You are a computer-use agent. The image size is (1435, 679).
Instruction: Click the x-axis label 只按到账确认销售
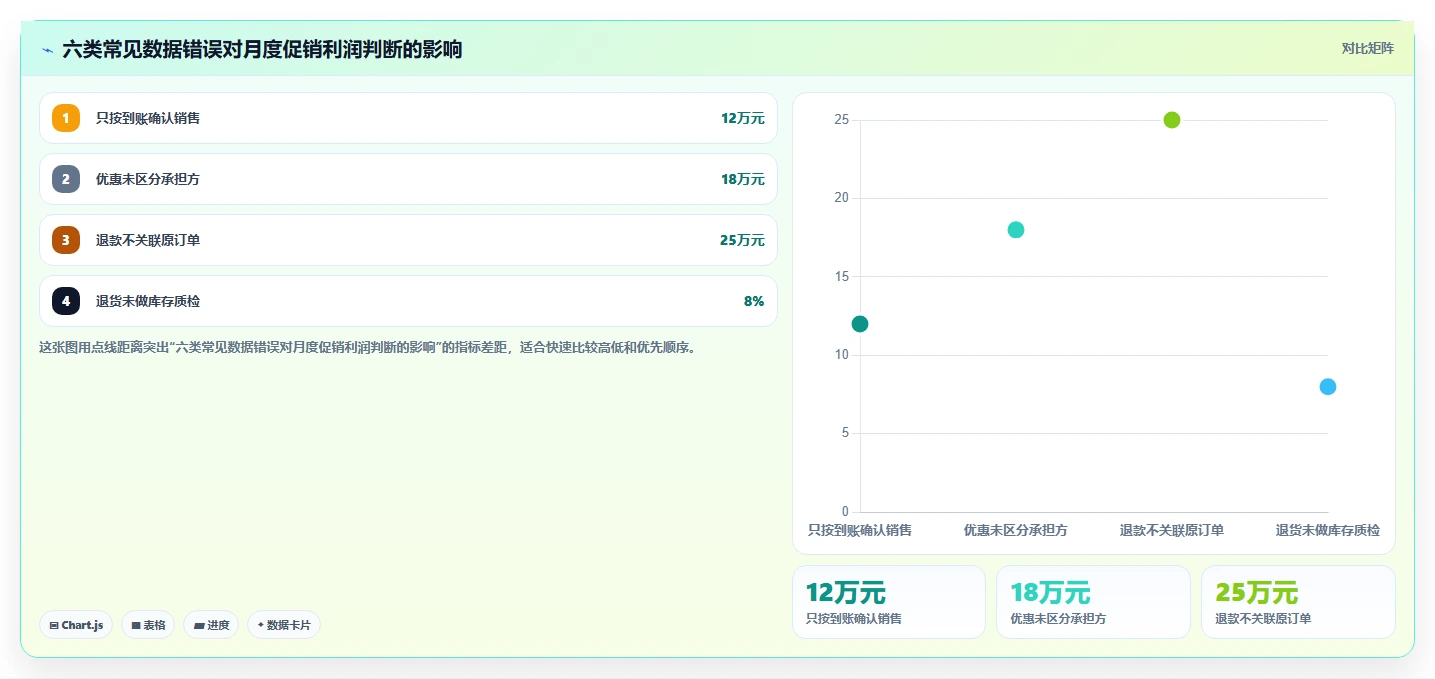click(x=860, y=530)
